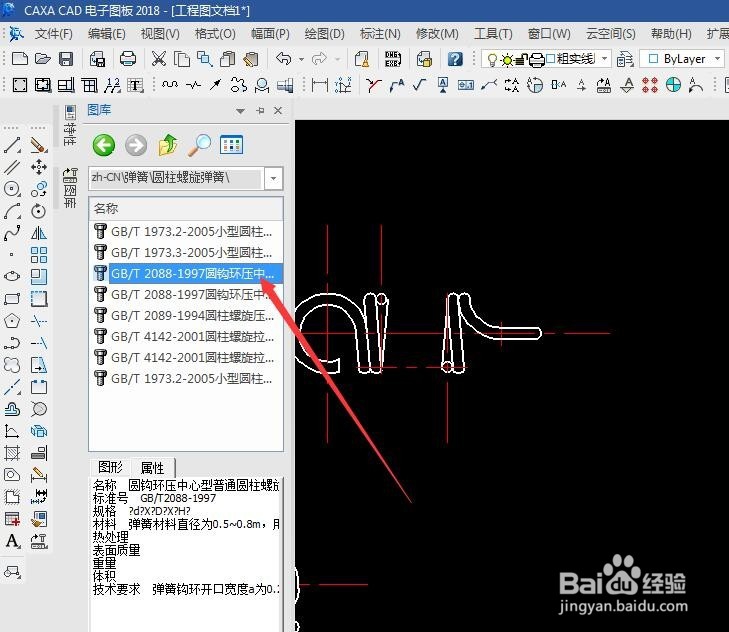Search the parts library

coord(199,145)
